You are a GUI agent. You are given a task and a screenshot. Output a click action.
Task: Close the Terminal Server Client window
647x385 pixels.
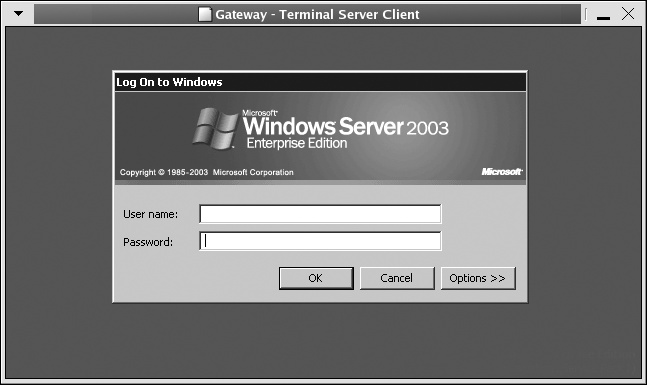tap(628, 14)
